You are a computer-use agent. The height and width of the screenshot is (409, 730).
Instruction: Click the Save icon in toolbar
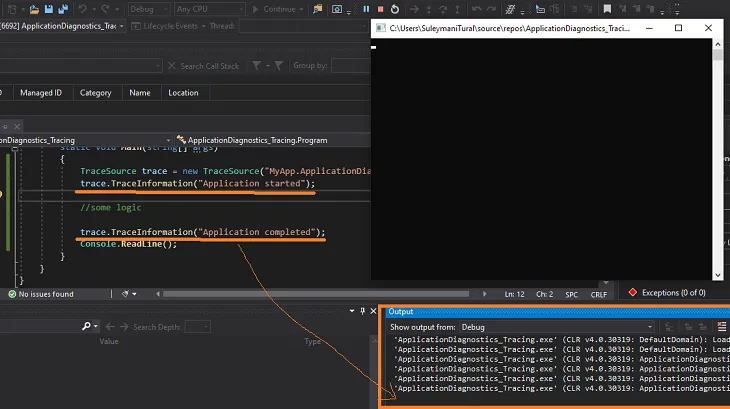click(x=48, y=9)
